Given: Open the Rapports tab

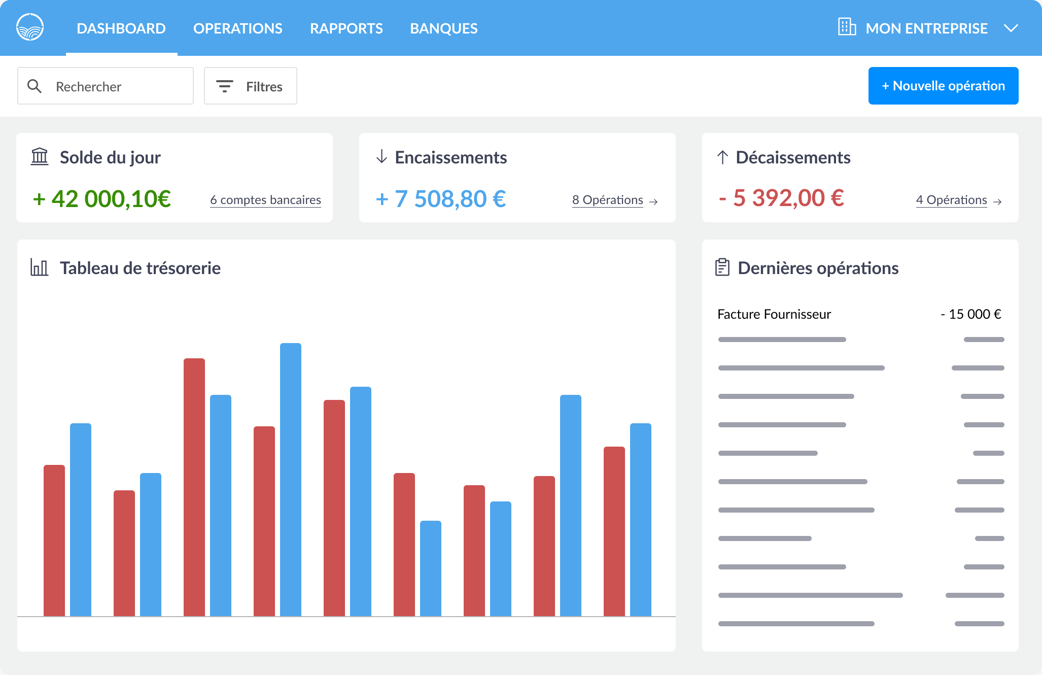Looking at the screenshot, I should [346, 29].
